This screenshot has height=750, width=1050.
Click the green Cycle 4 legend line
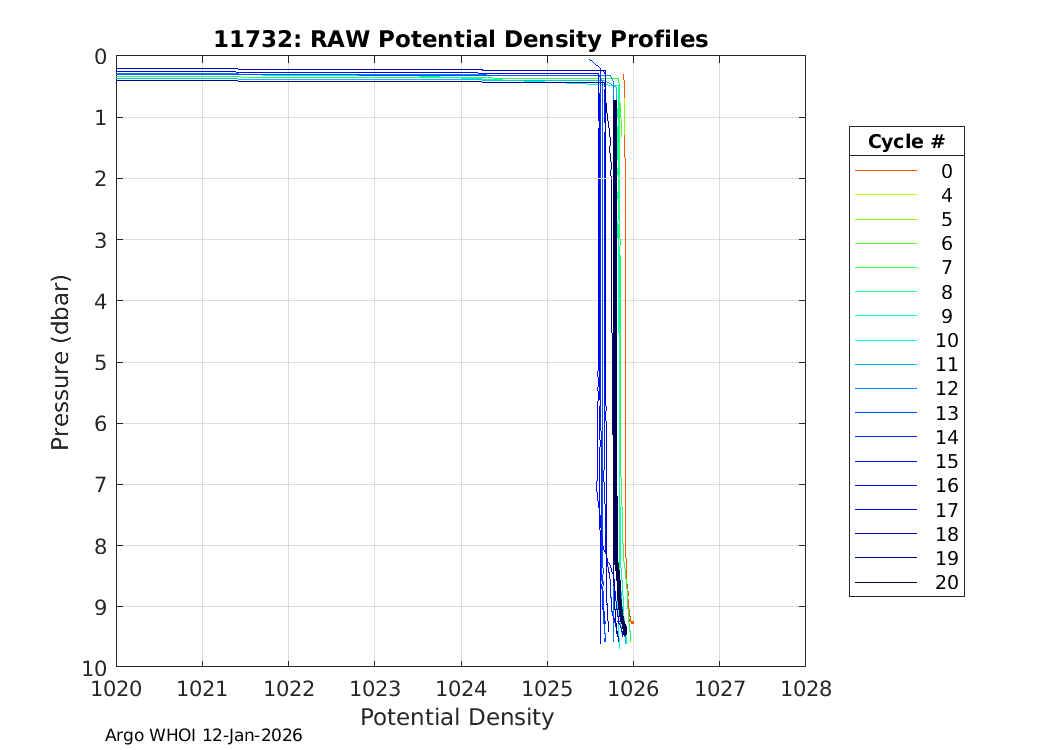click(886, 195)
